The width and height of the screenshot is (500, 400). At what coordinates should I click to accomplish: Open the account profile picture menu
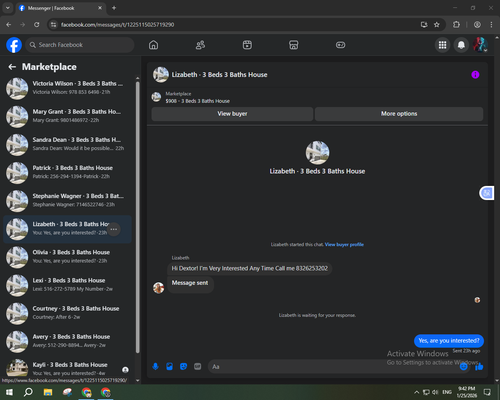480,45
